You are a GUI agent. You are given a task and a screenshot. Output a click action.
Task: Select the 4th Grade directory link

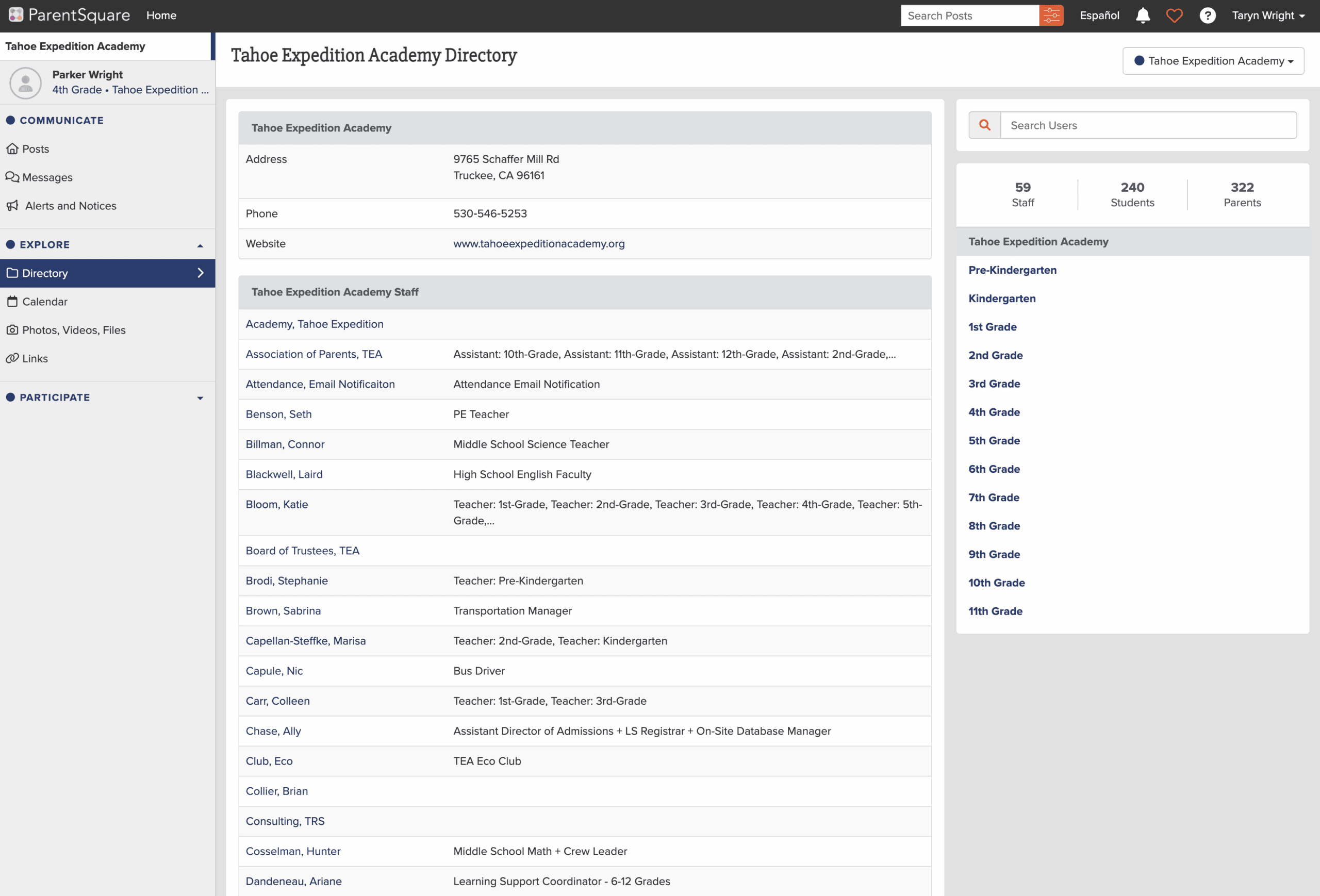[994, 412]
